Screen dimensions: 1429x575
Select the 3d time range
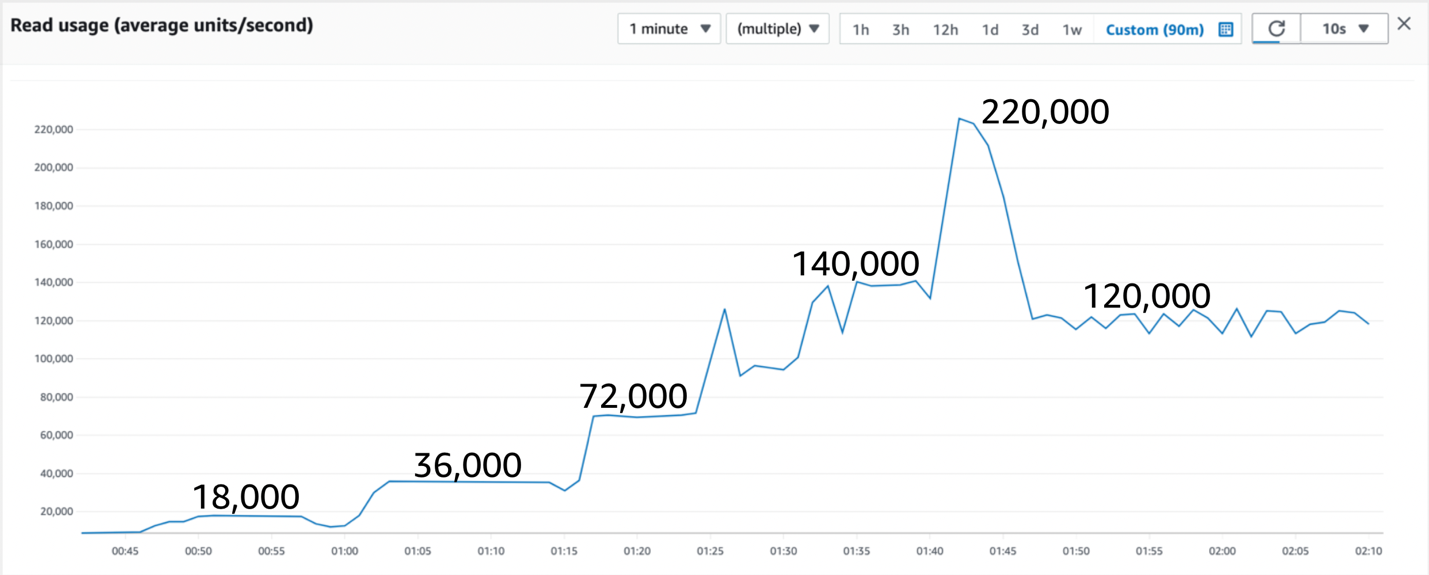(1030, 30)
